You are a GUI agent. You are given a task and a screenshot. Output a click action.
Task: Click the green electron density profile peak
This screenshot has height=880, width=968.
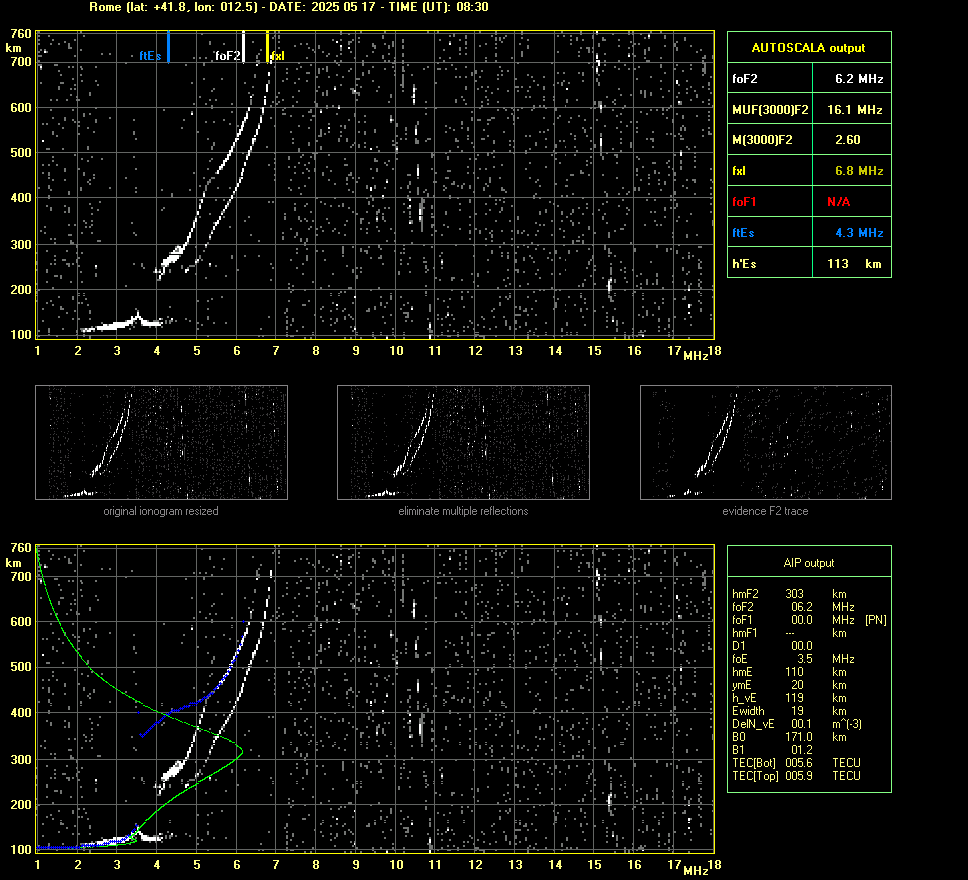tap(241, 752)
